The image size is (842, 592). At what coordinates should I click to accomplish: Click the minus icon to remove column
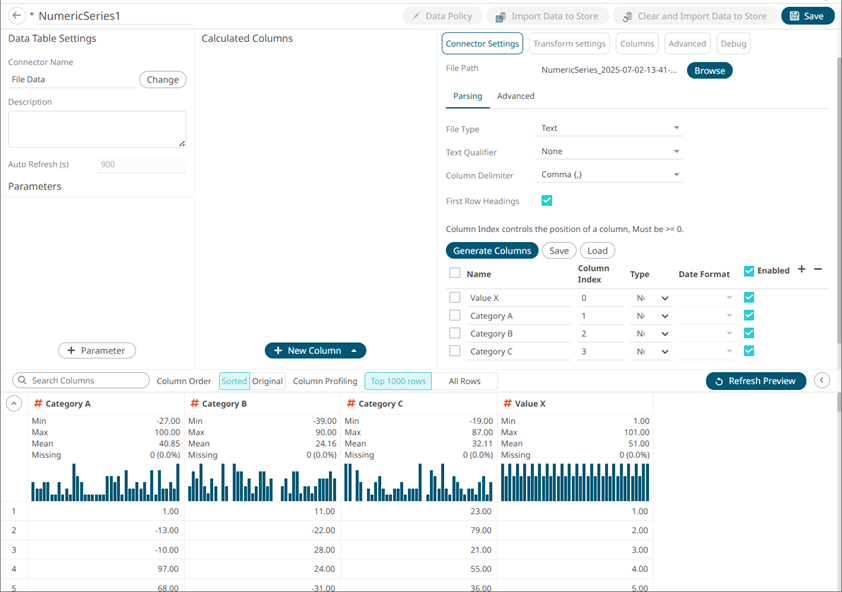pyautogui.click(x=818, y=270)
